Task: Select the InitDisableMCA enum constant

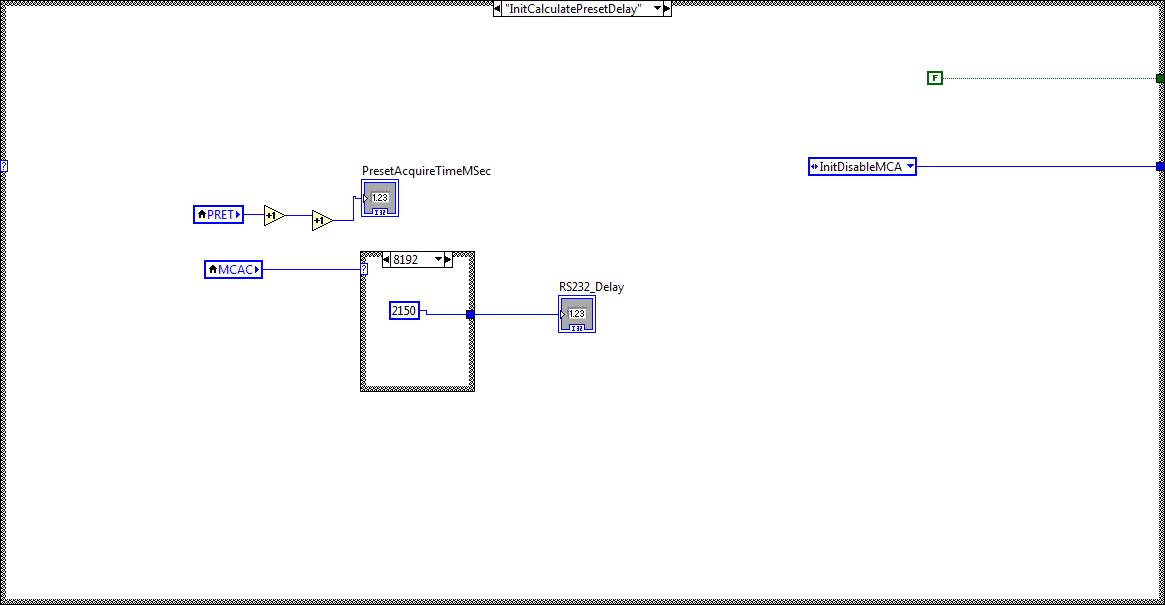Action: coord(860,166)
